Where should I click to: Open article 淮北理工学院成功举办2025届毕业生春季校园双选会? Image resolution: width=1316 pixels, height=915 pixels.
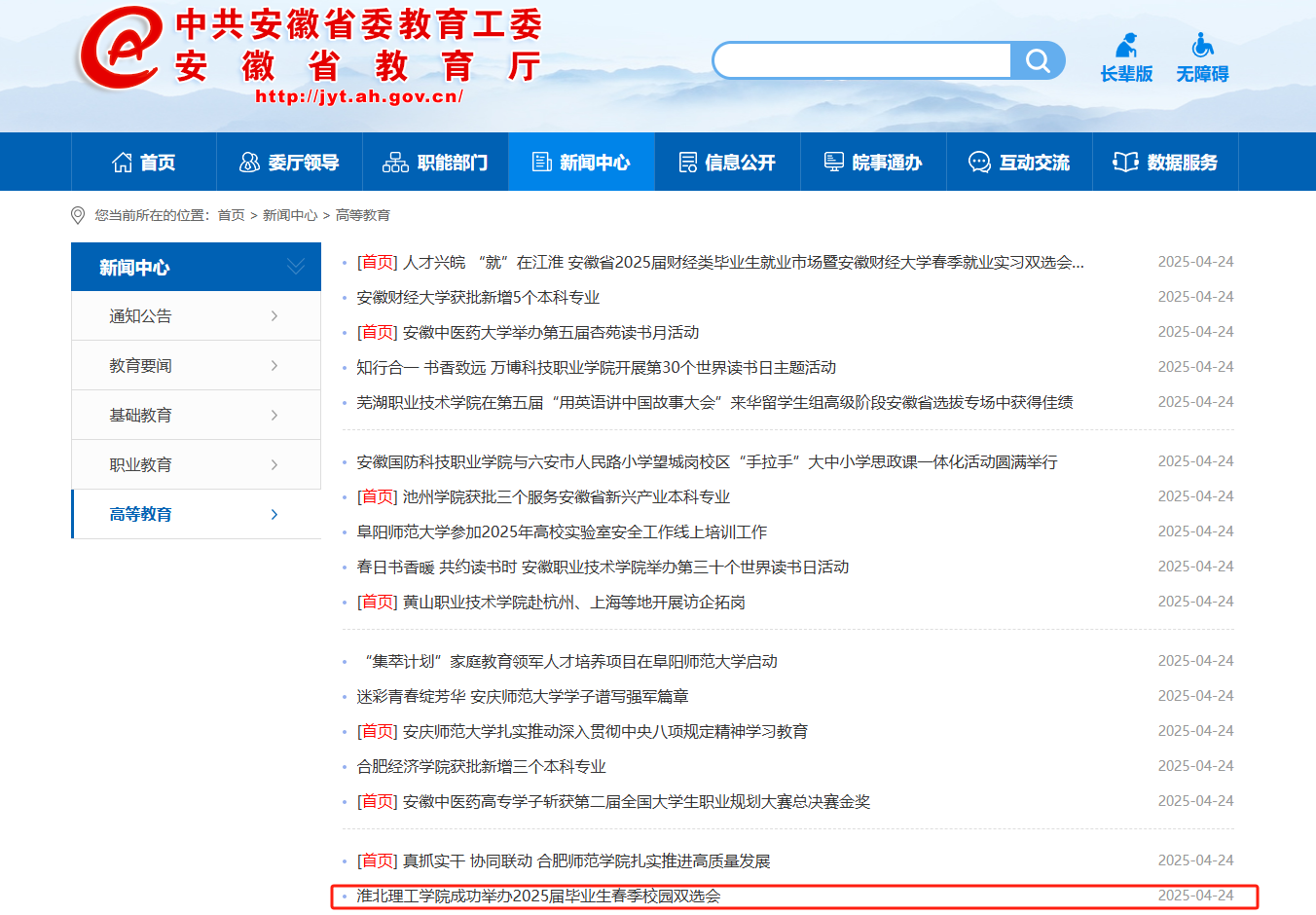[538, 897]
